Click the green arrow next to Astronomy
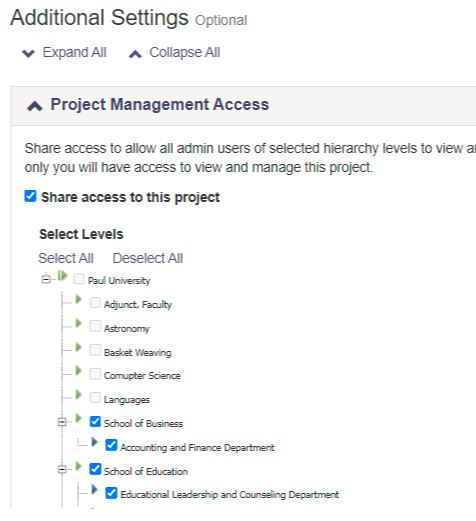Image resolution: width=476 pixels, height=521 pixels. [x=79, y=323]
